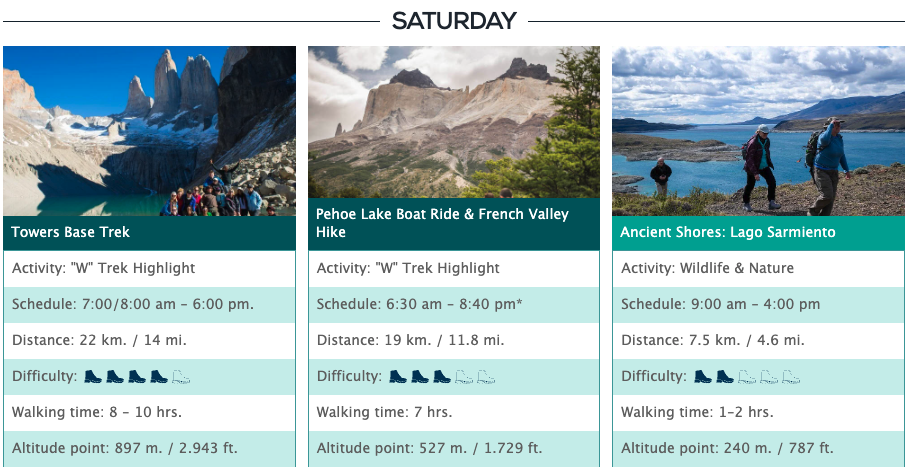Click Towers Base Trek schedule row
The height and width of the screenshot is (467, 908).
pos(149,304)
